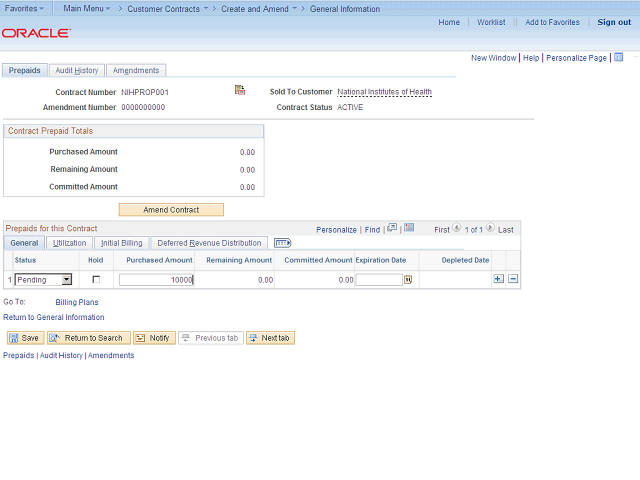Open National Institutes of Health customer link

click(384, 92)
